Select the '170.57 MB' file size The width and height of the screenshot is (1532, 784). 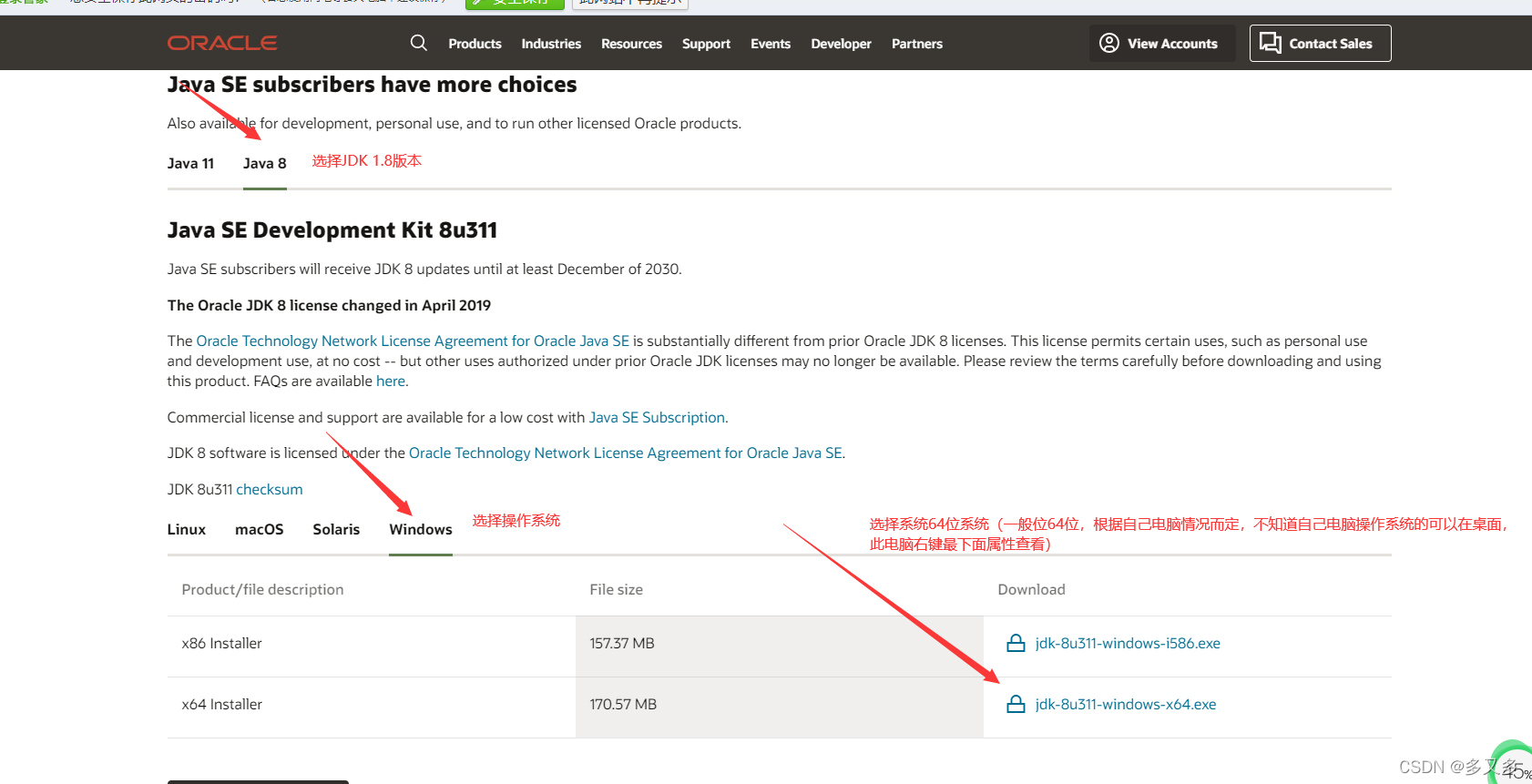(623, 705)
